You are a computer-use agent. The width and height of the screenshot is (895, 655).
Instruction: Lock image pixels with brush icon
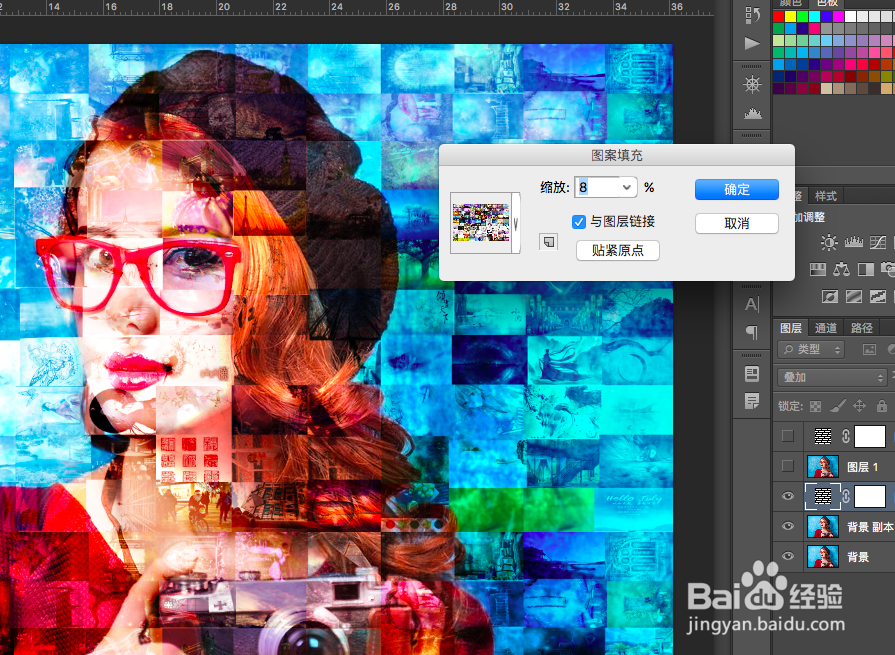(838, 406)
